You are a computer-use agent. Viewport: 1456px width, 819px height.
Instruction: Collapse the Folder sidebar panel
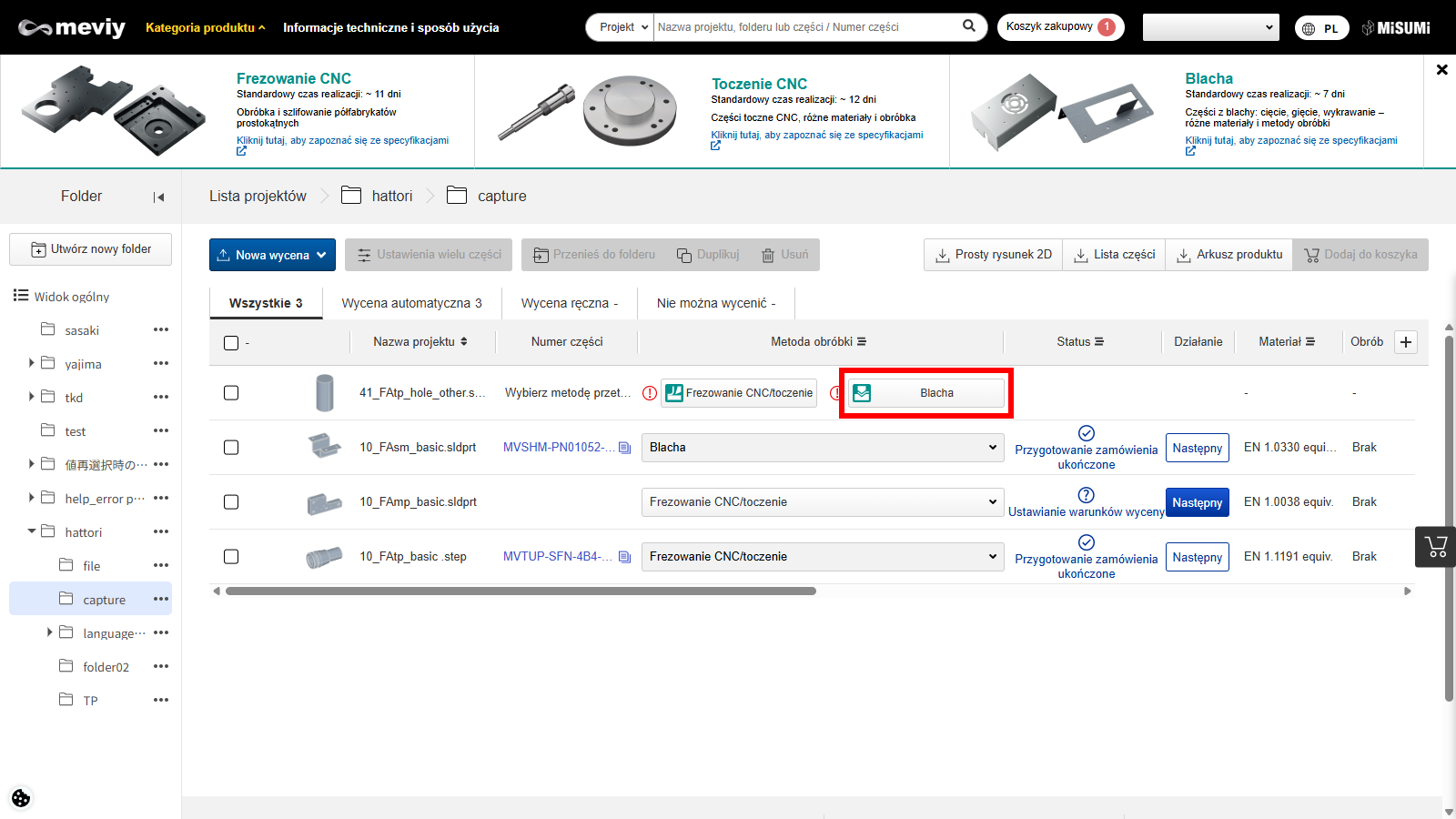pyautogui.click(x=159, y=197)
